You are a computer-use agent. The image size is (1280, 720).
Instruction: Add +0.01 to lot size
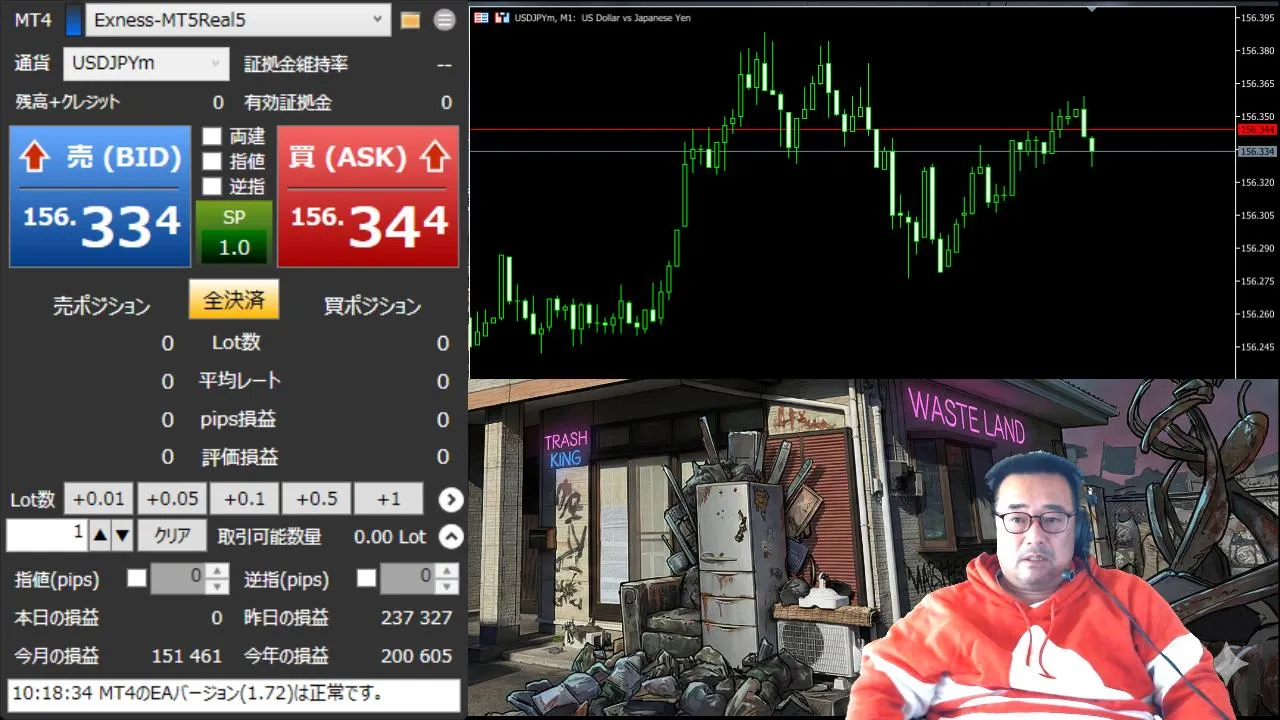coord(99,499)
